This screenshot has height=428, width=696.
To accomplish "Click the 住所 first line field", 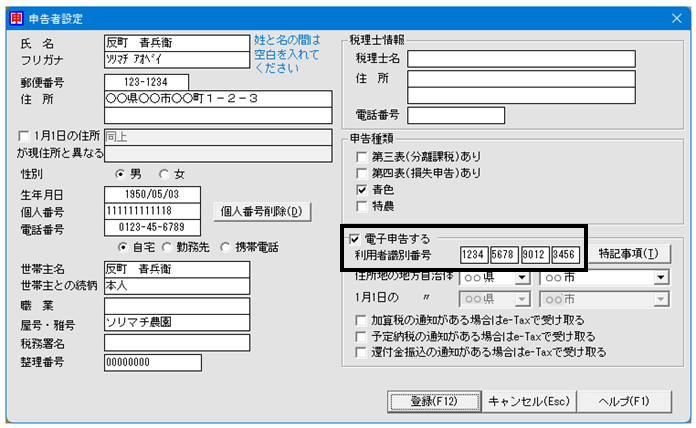I will coord(218,99).
